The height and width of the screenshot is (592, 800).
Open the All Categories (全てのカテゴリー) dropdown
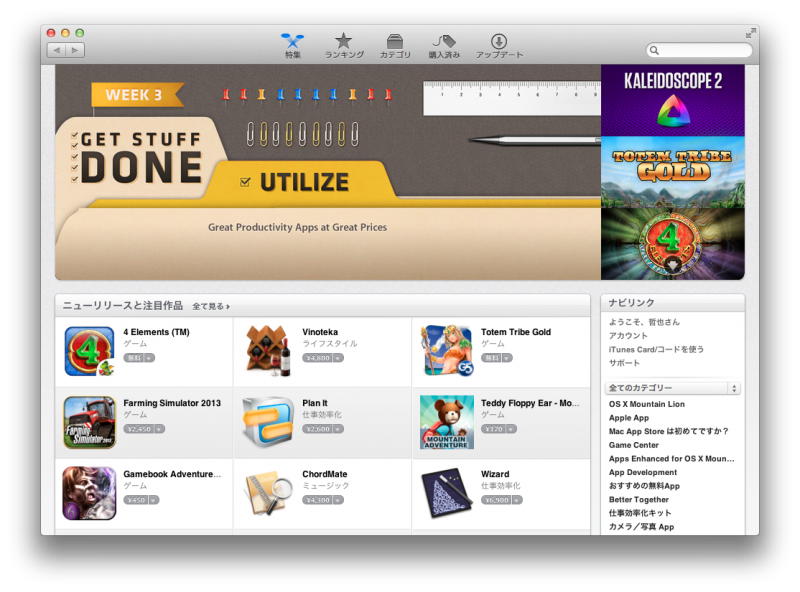click(x=672, y=388)
